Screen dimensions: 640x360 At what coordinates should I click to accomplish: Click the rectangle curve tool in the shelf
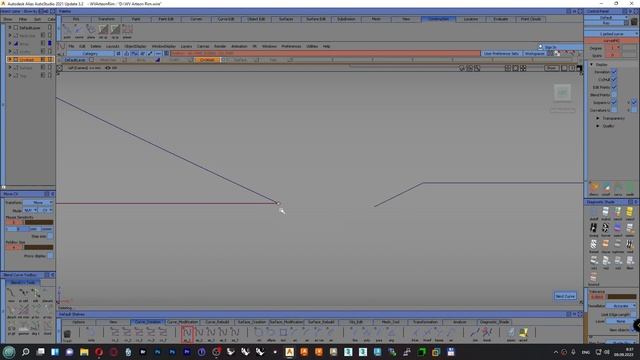283,333
